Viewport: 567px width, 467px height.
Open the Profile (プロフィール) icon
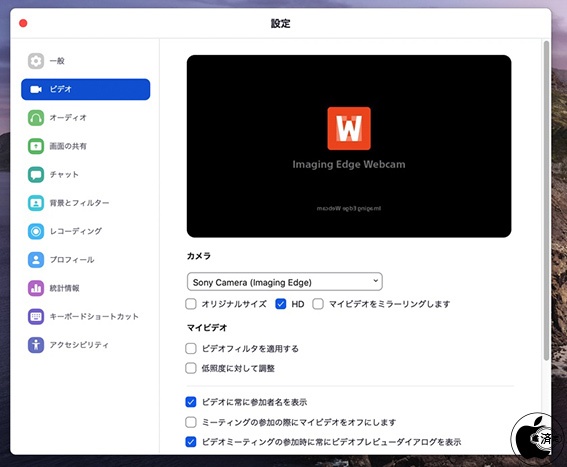tap(36, 260)
